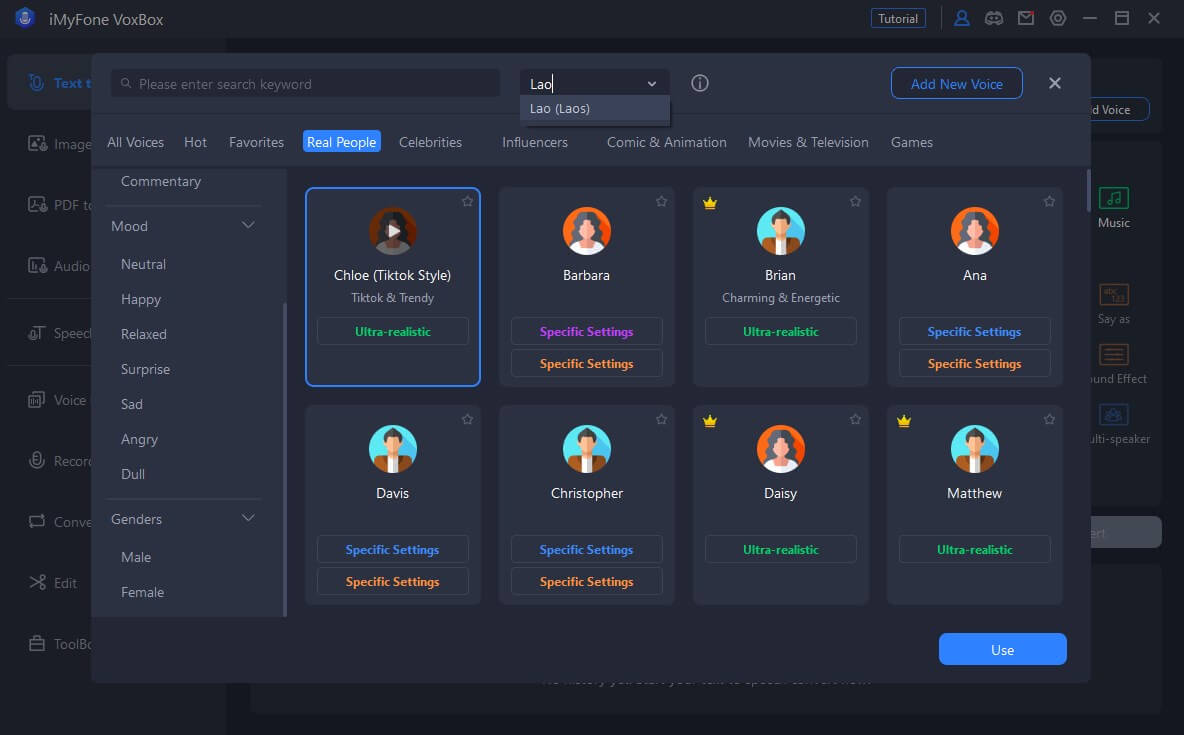This screenshot has width=1184, height=735.
Task: Toggle favorite star on Daisy card
Action: 856,419
